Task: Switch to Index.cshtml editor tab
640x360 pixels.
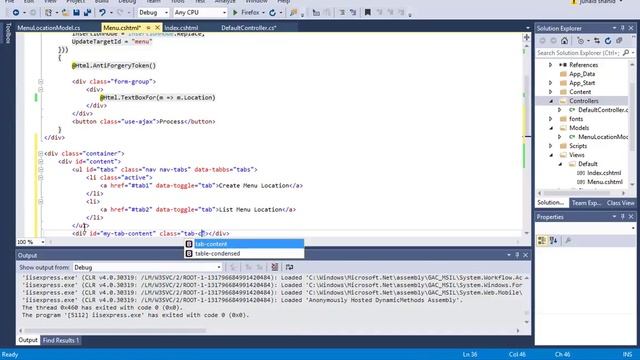Action: pyautogui.click(x=181, y=28)
